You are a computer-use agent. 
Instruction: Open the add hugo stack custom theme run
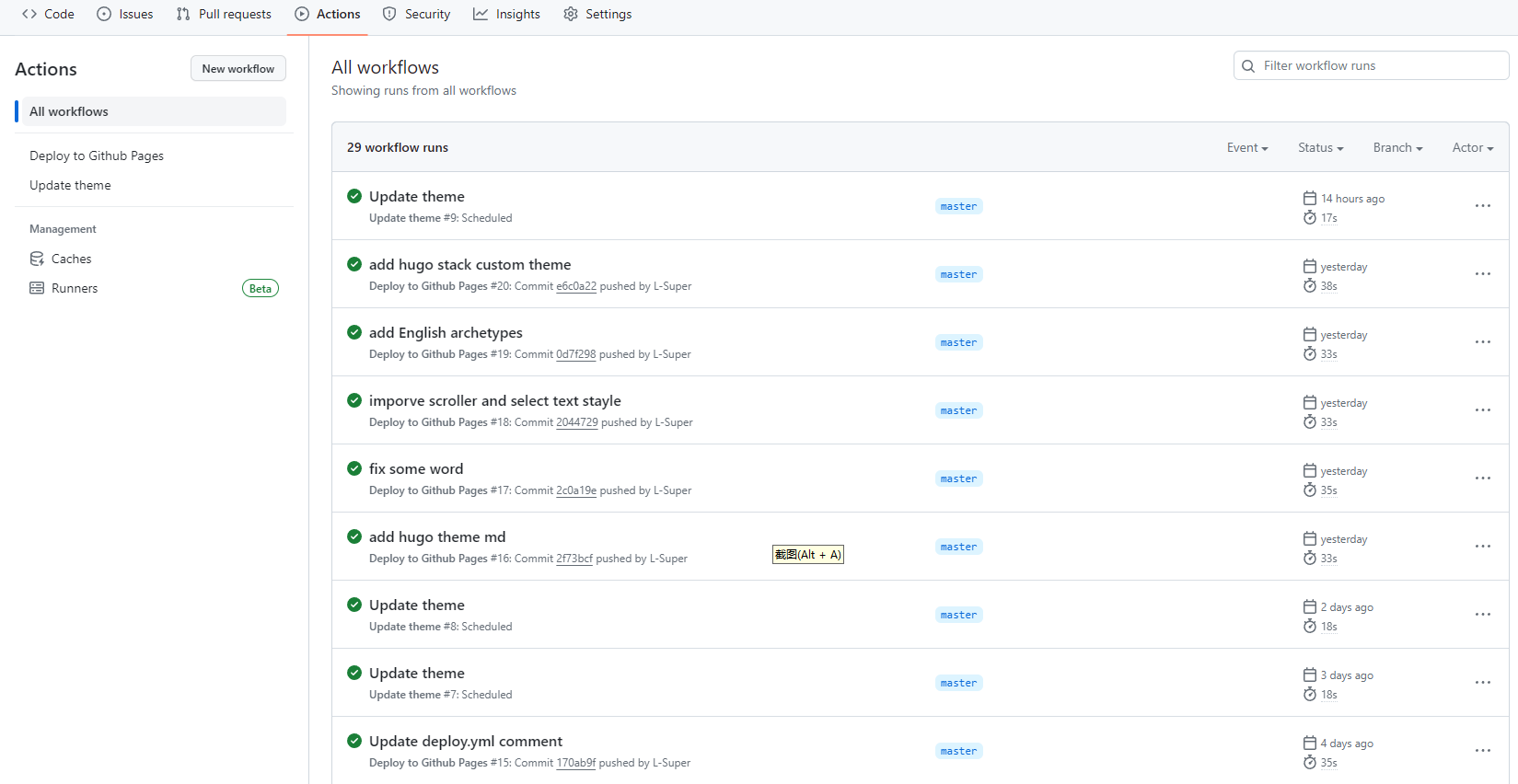click(469, 265)
